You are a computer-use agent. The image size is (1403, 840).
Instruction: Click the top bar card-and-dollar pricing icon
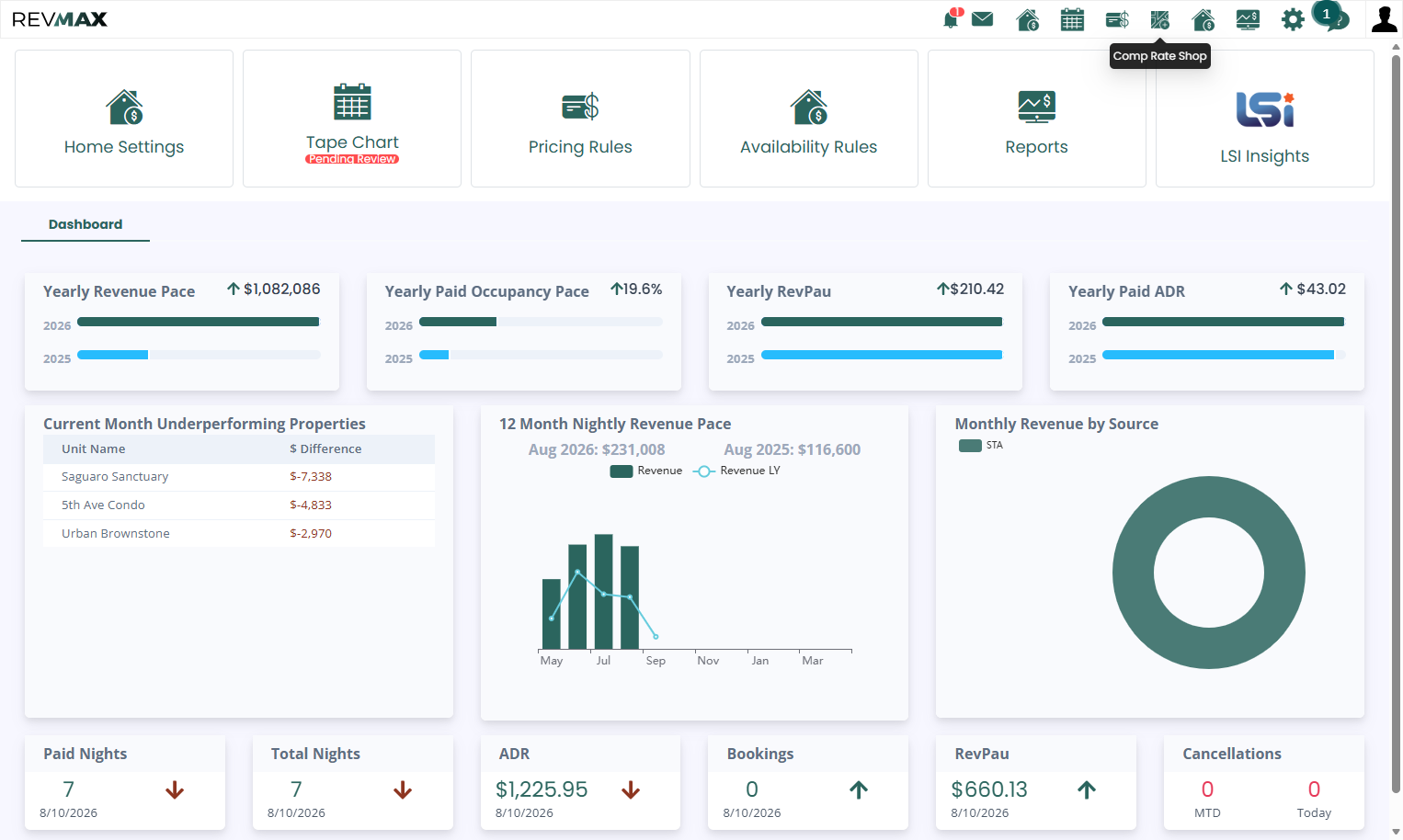1117,19
